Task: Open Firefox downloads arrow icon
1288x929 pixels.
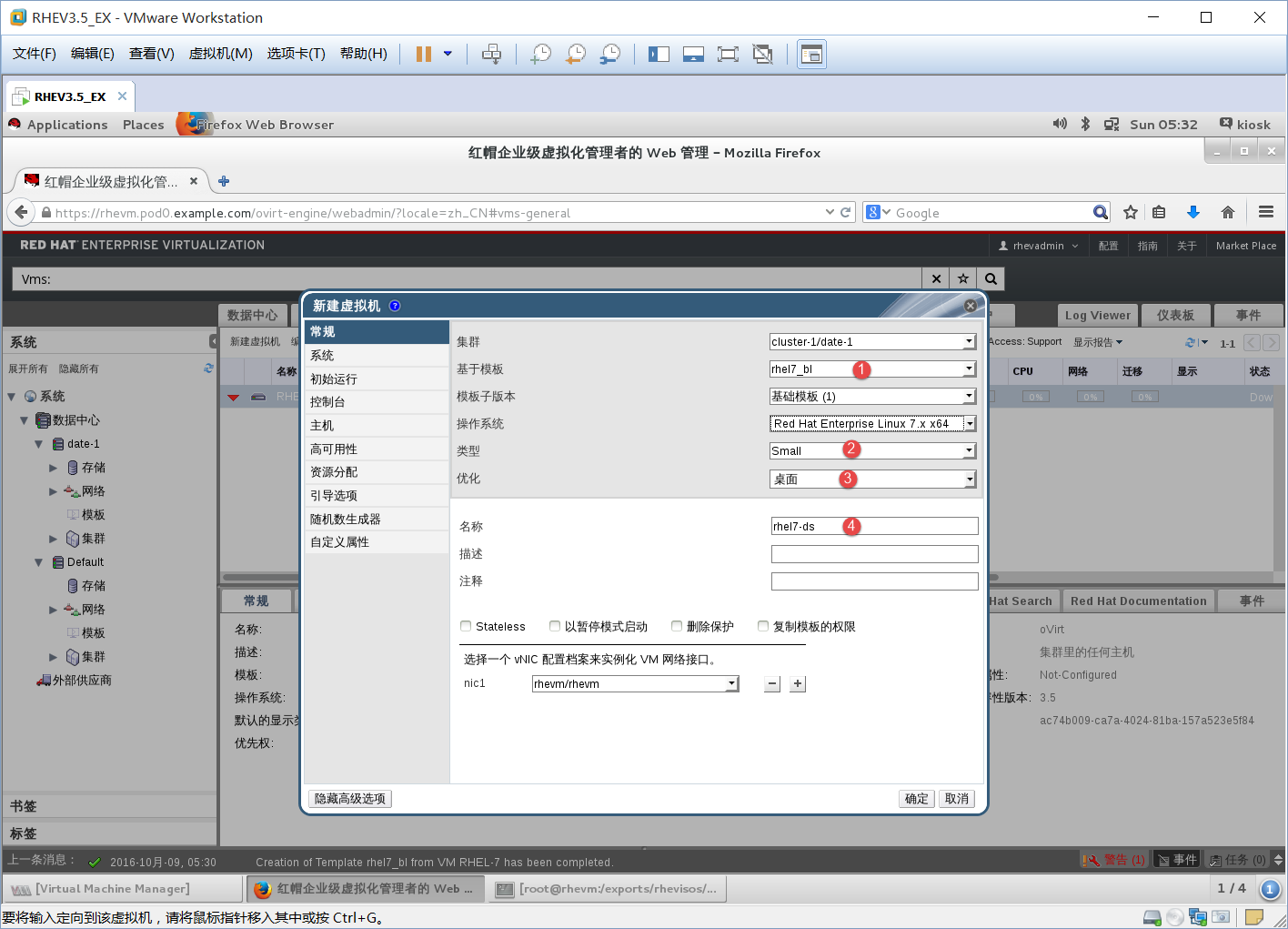Action: point(1193,212)
